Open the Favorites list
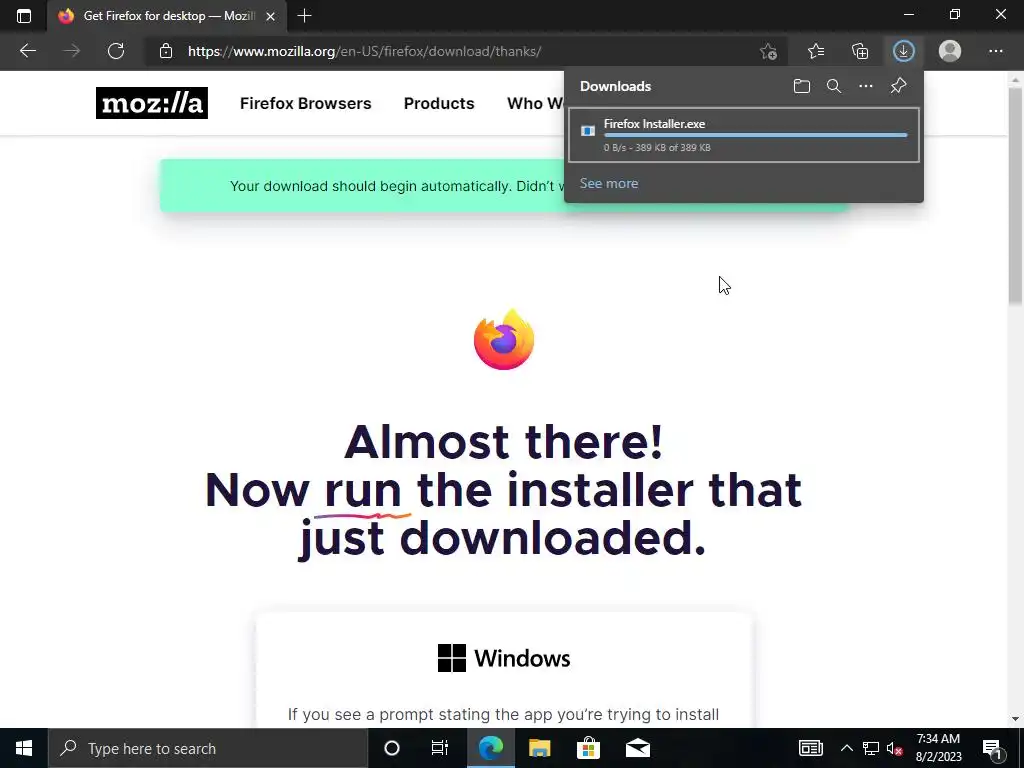The width and height of the screenshot is (1024, 768). (816, 51)
